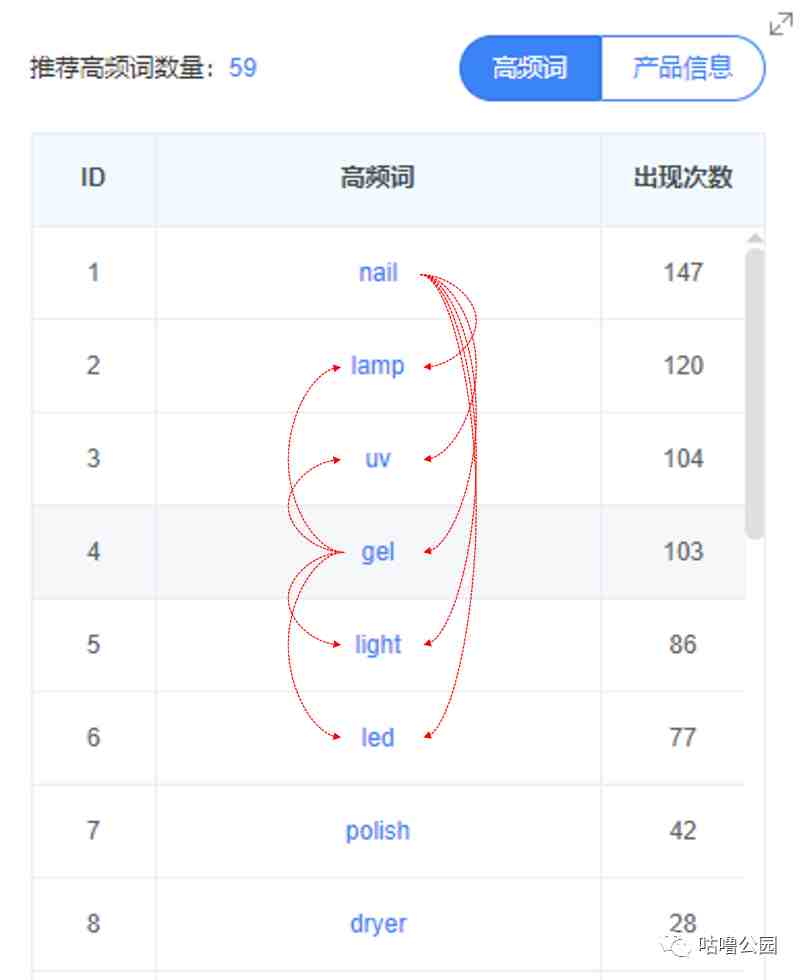The width and height of the screenshot is (803, 980).
Task: Click the ID column header
Action: click(x=93, y=178)
